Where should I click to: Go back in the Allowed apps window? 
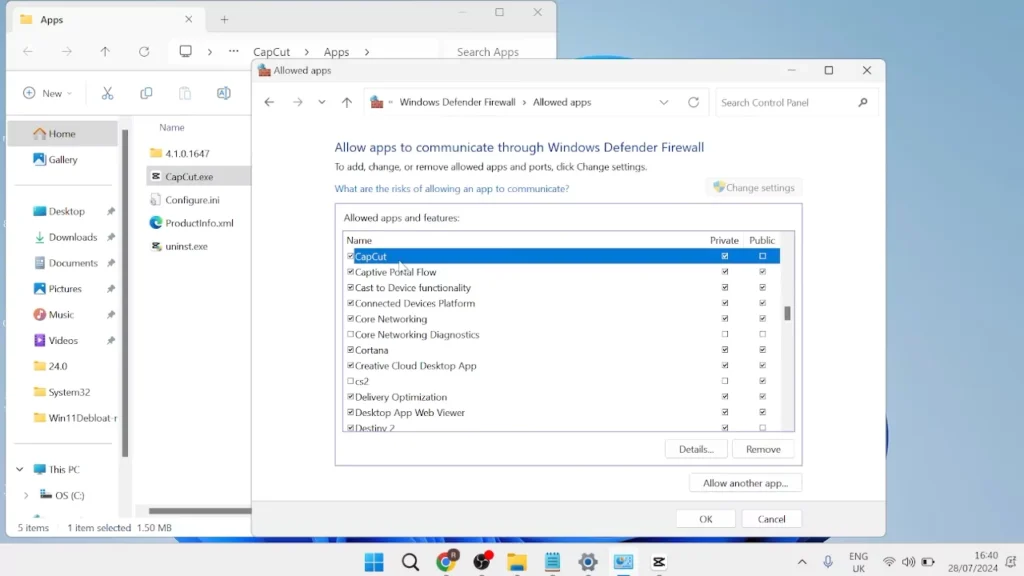pos(269,103)
